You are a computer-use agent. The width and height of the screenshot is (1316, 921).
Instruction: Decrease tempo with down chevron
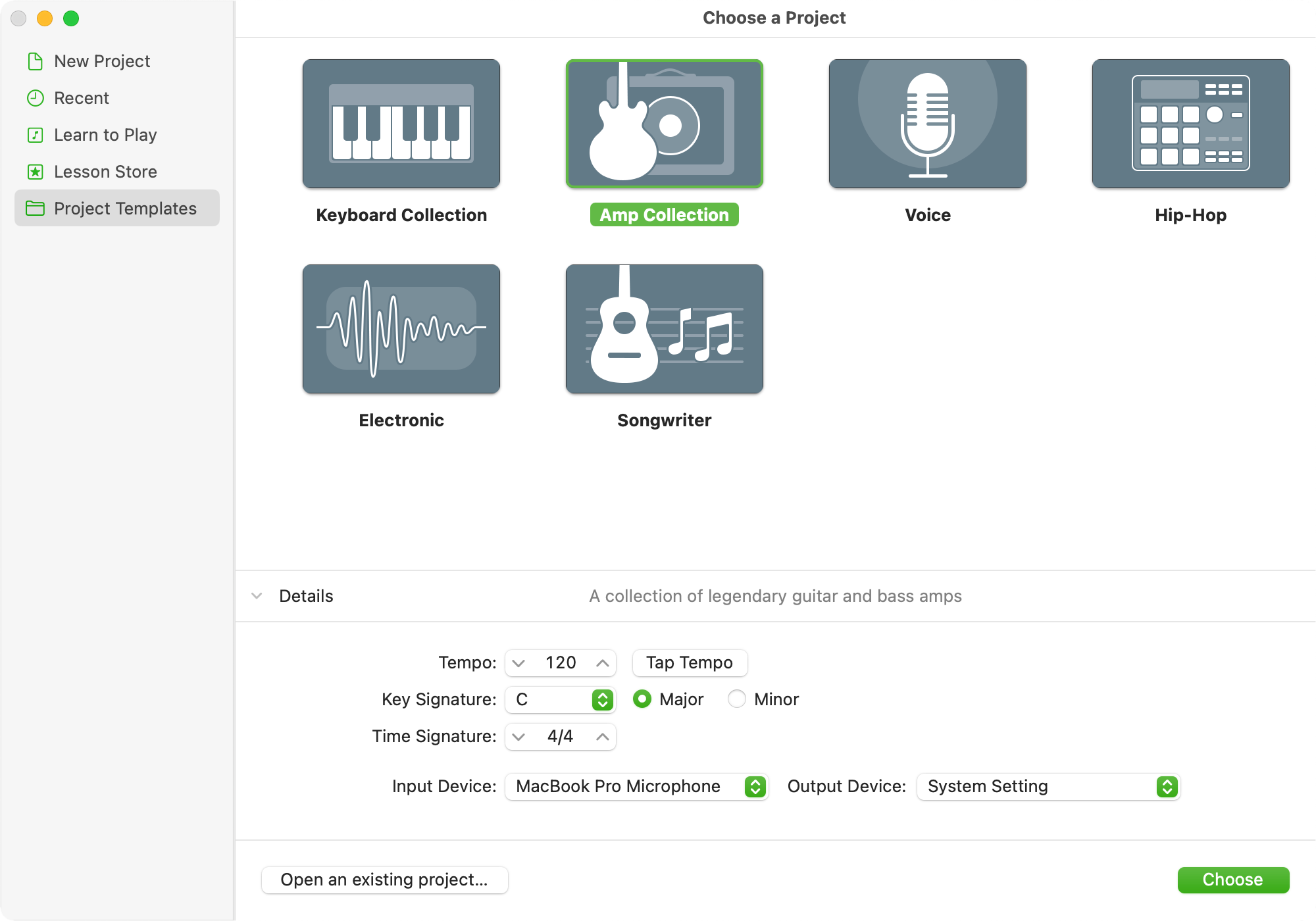click(519, 663)
